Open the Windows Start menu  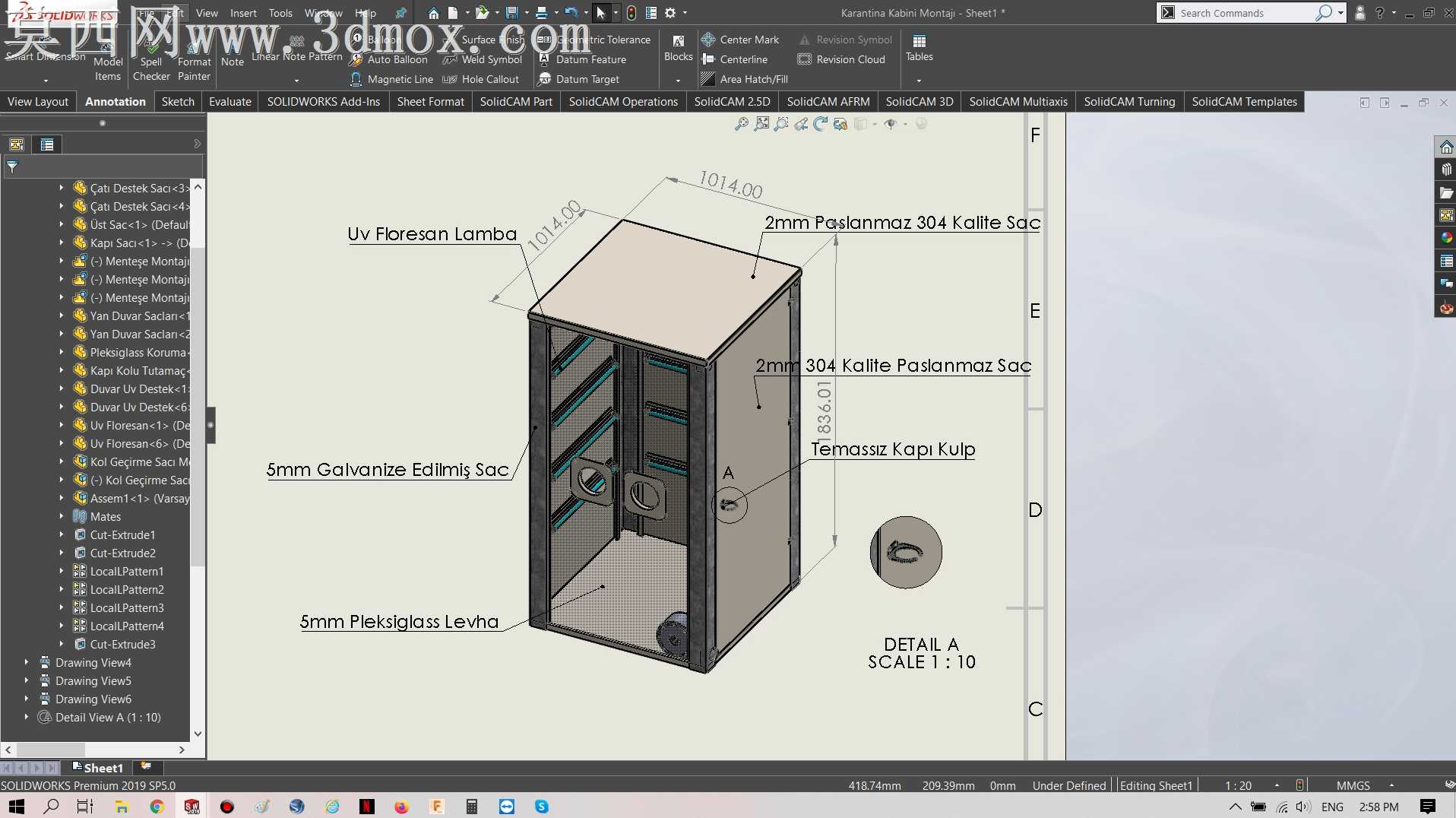point(16,807)
